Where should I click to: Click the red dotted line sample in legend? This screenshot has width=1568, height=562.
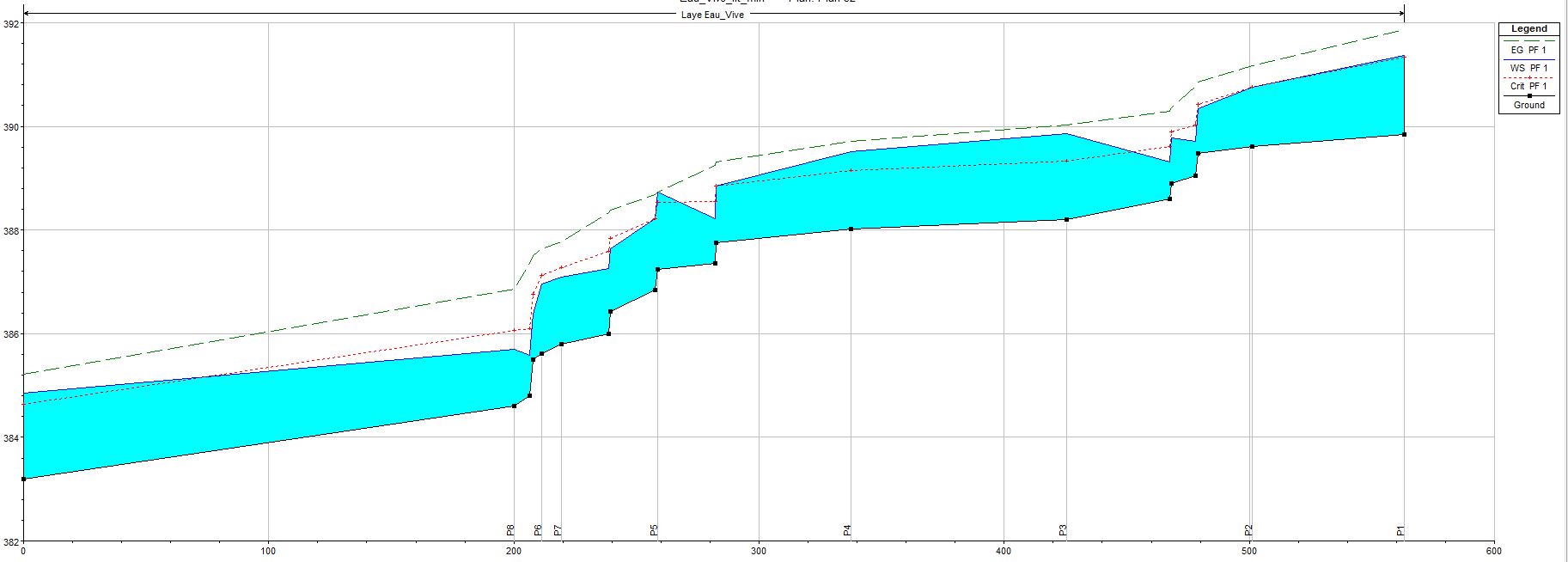point(1528,77)
